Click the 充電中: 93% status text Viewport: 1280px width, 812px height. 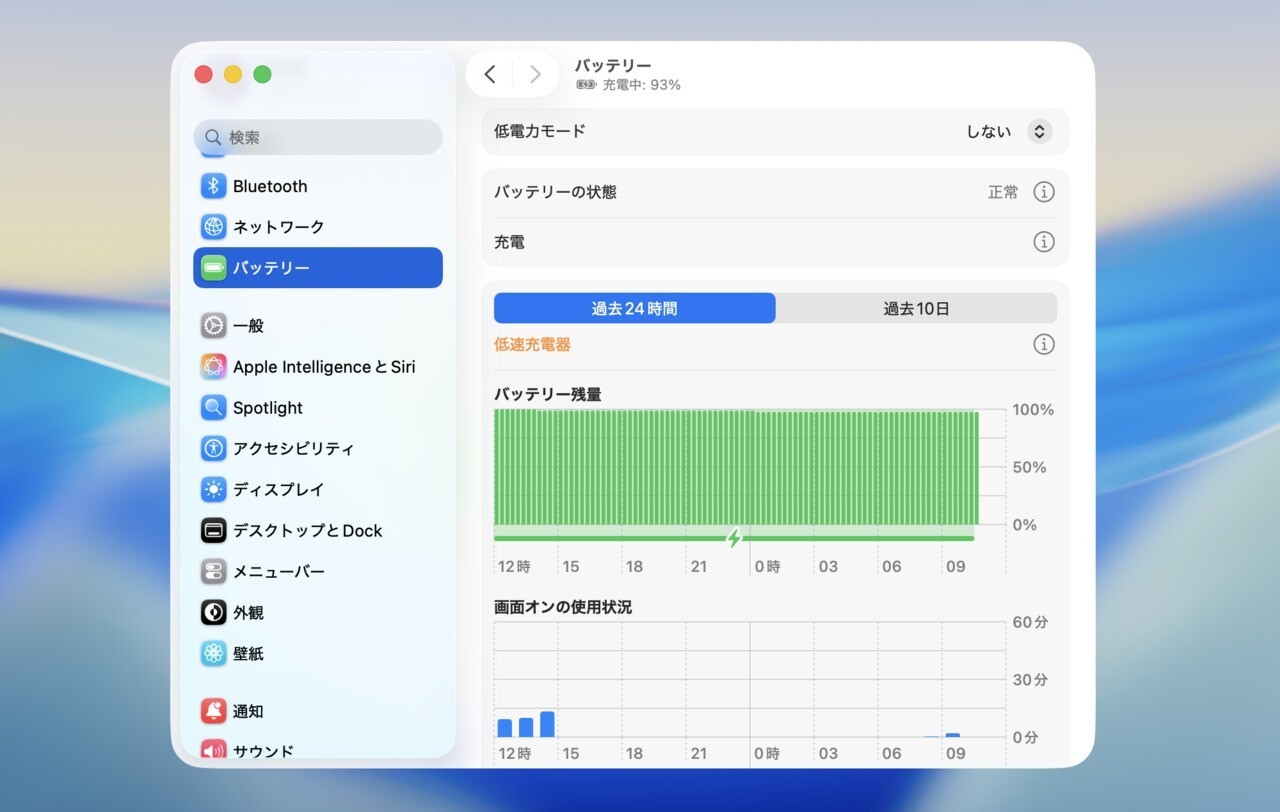(641, 85)
